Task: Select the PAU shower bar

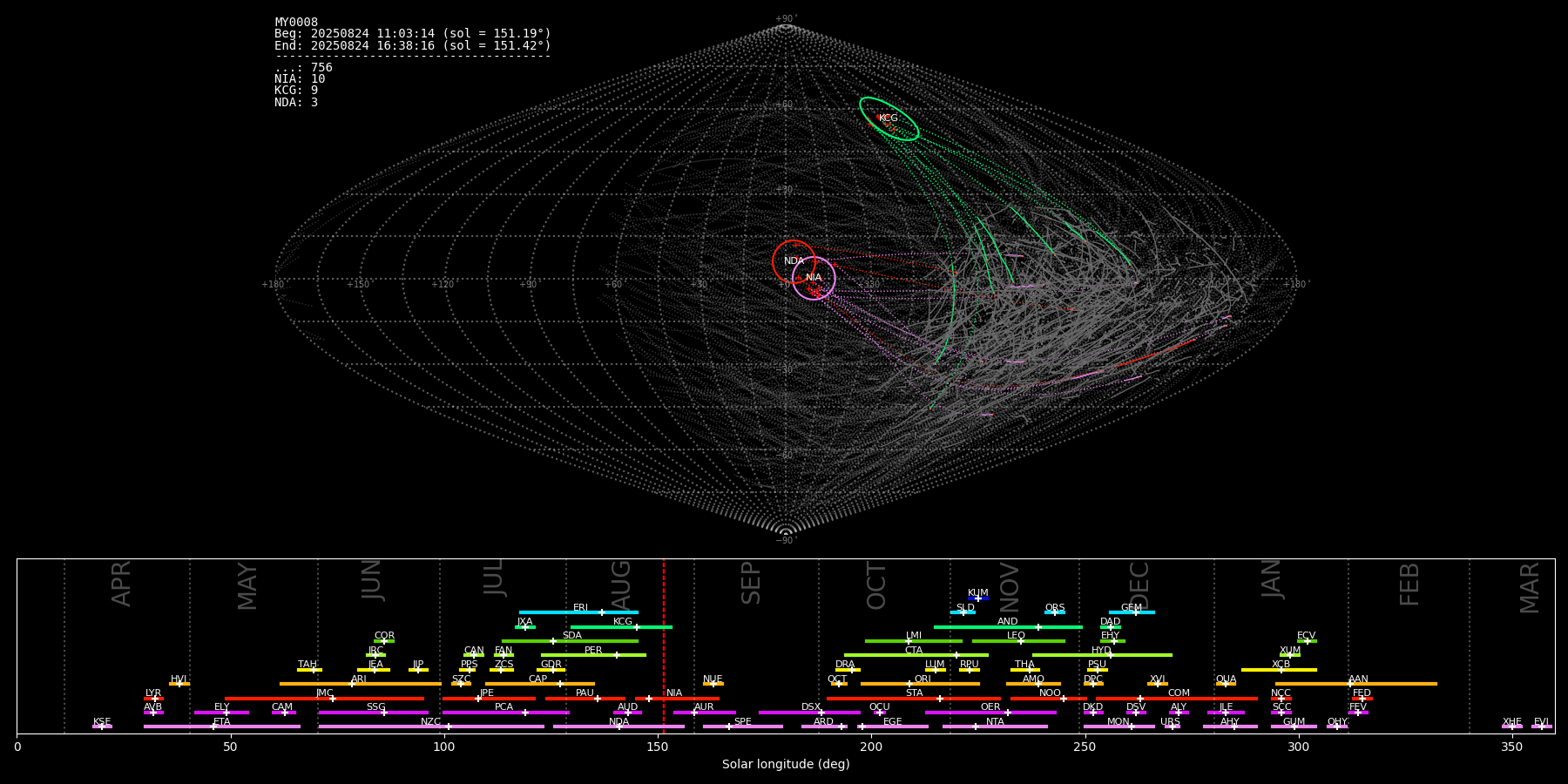Action: click(585, 698)
